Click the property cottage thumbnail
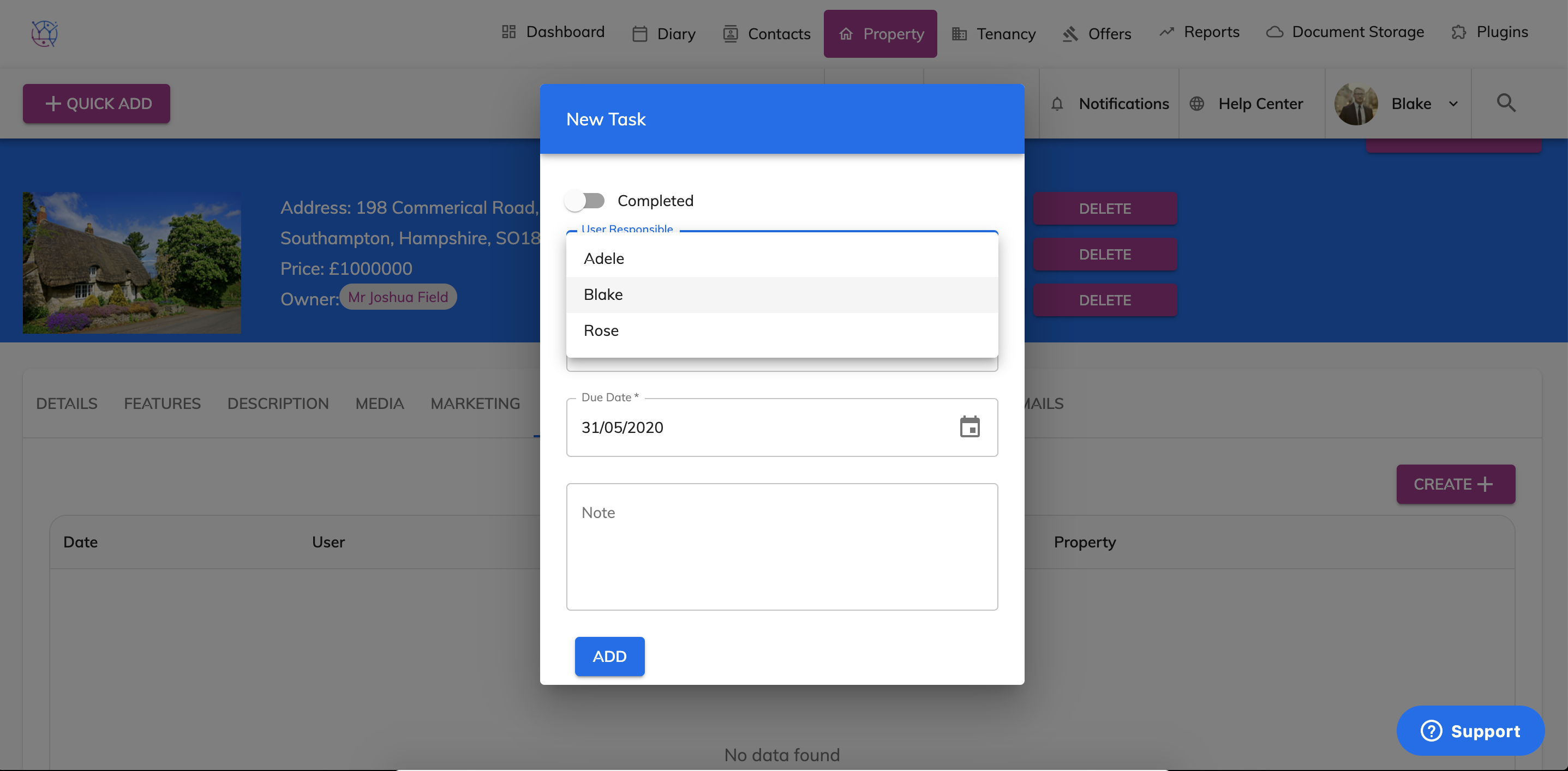This screenshot has height=771, width=1568. click(131, 263)
